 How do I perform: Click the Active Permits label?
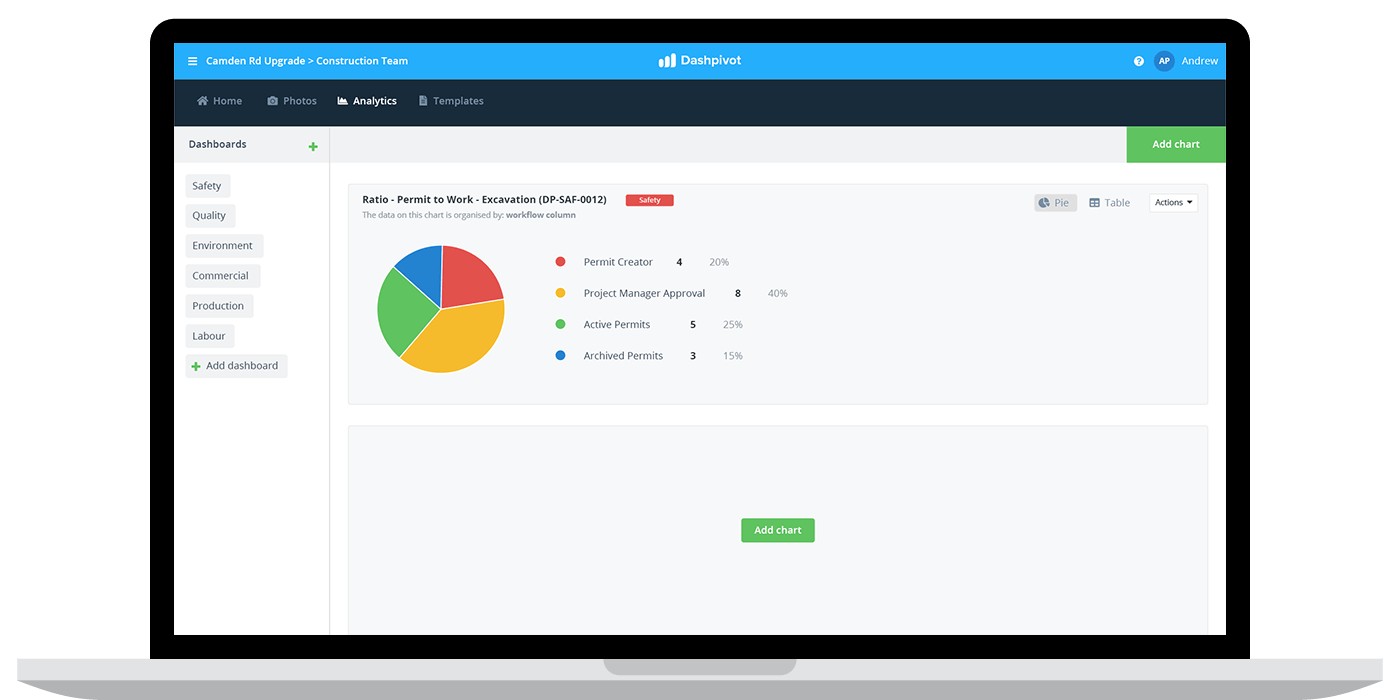click(x=617, y=324)
